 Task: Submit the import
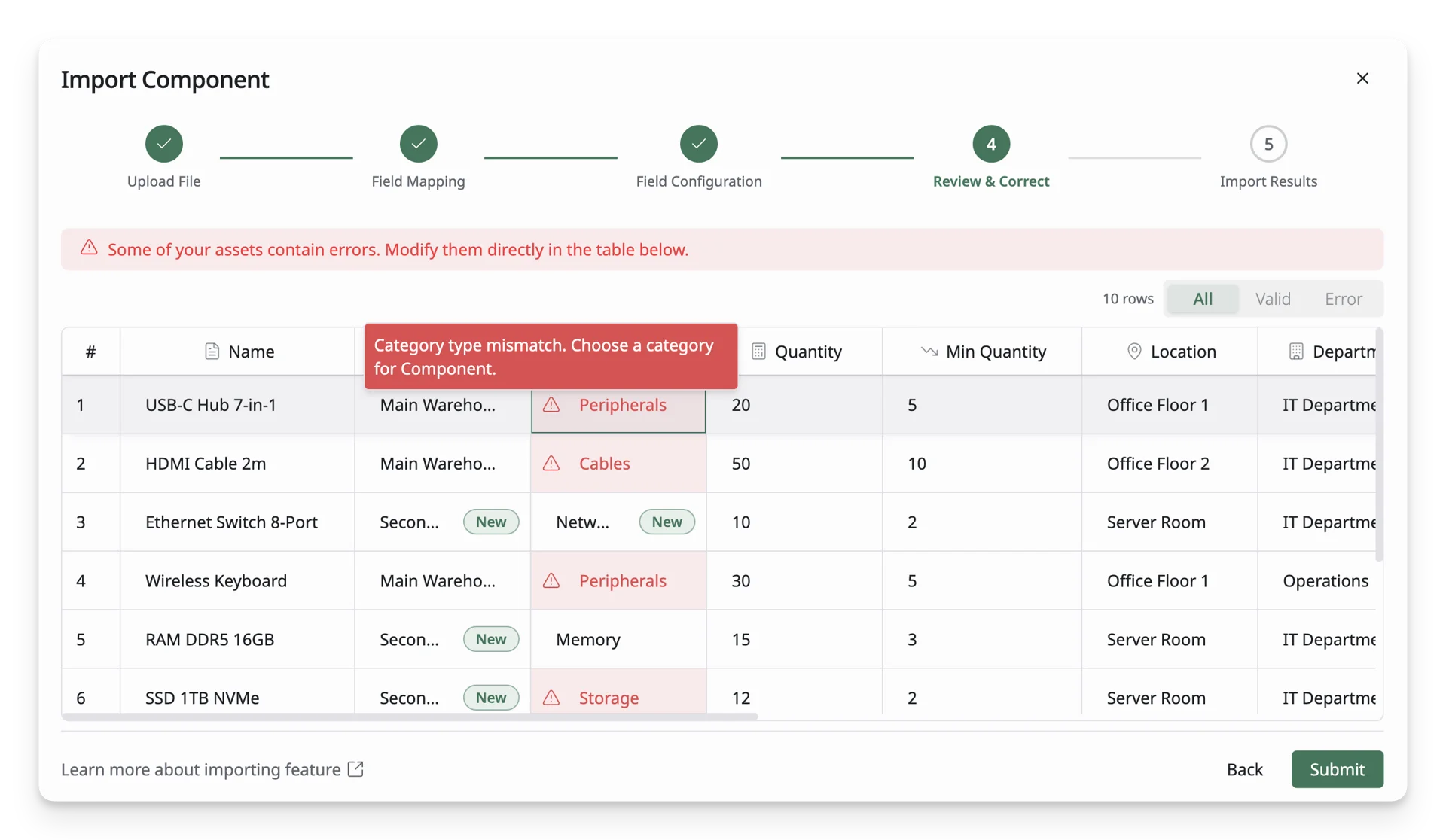[1337, 769]
